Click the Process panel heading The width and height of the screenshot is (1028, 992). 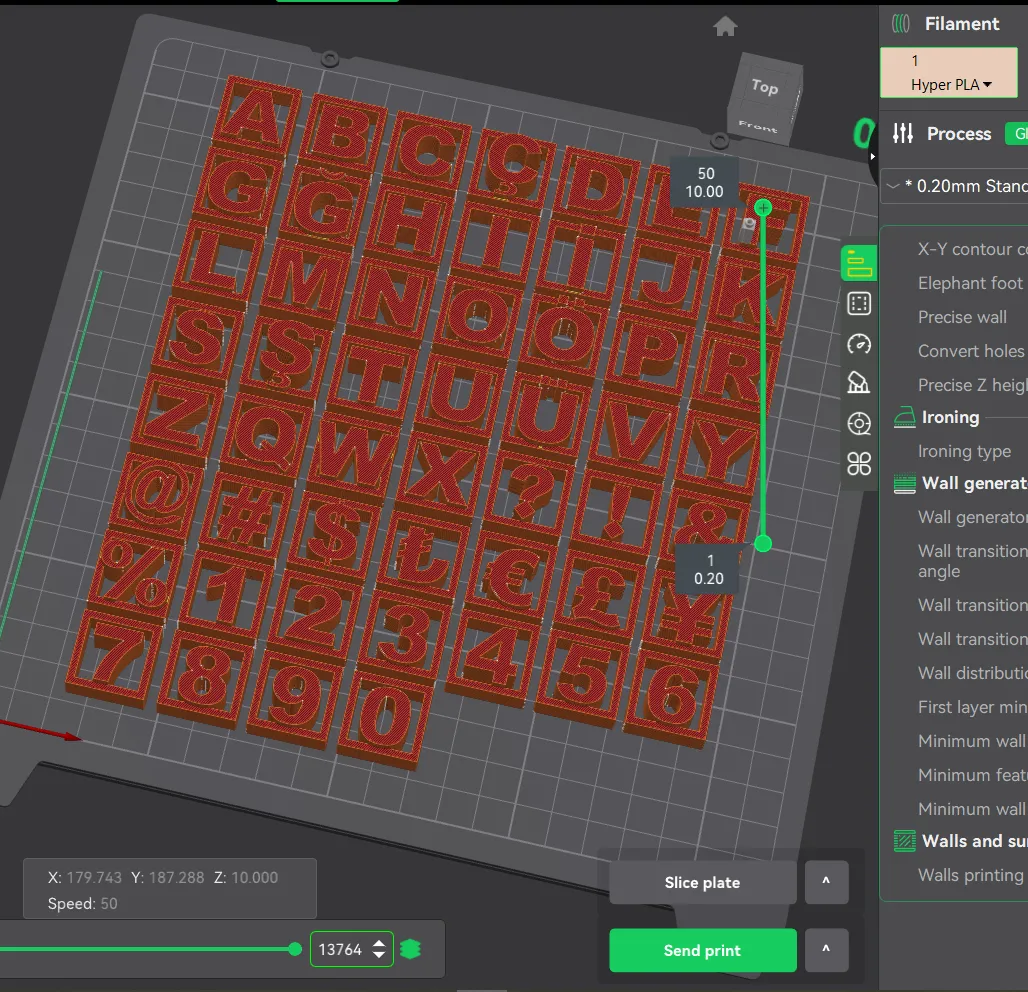[959, 134]
